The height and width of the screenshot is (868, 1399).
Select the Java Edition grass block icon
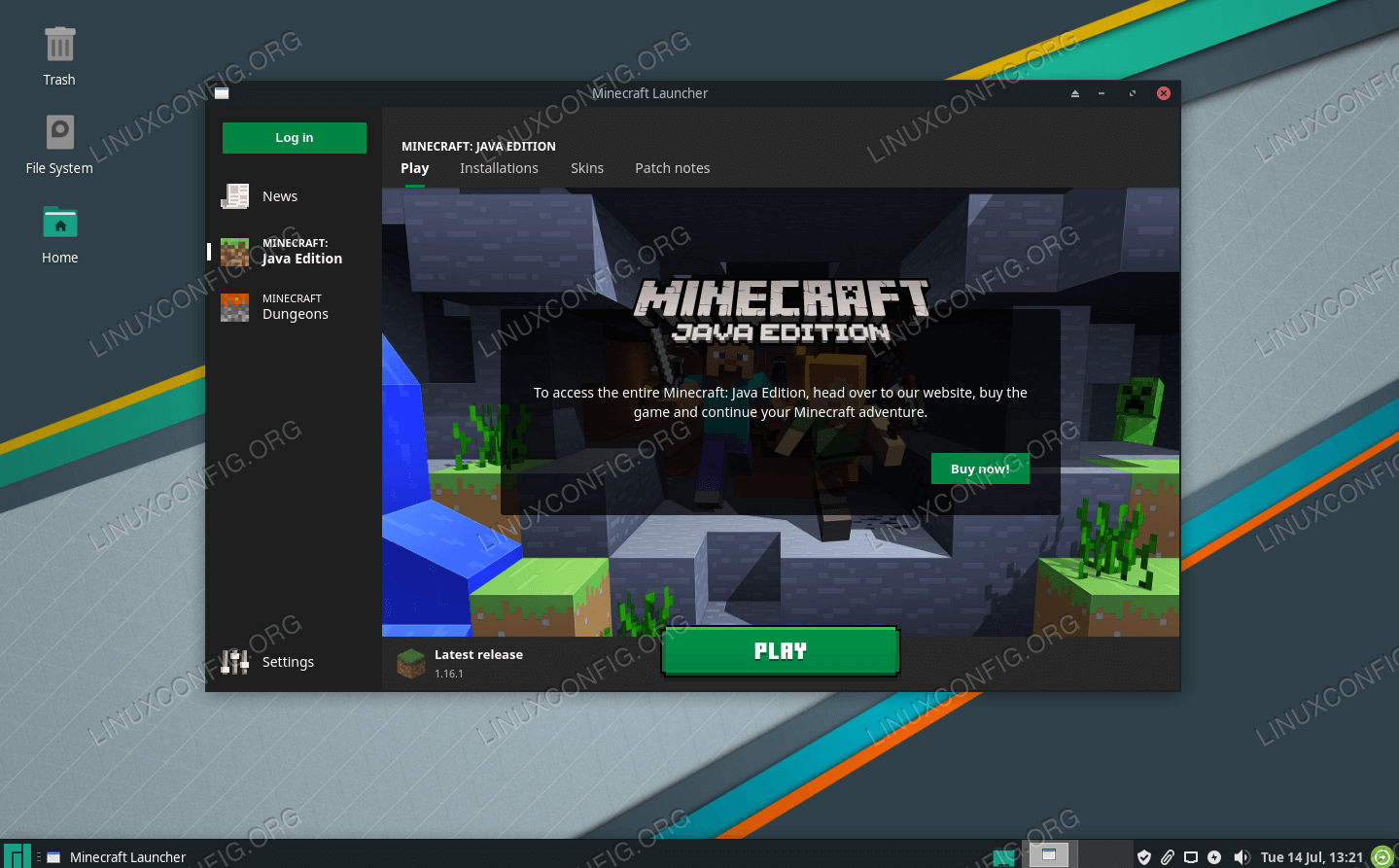[234, 252]
